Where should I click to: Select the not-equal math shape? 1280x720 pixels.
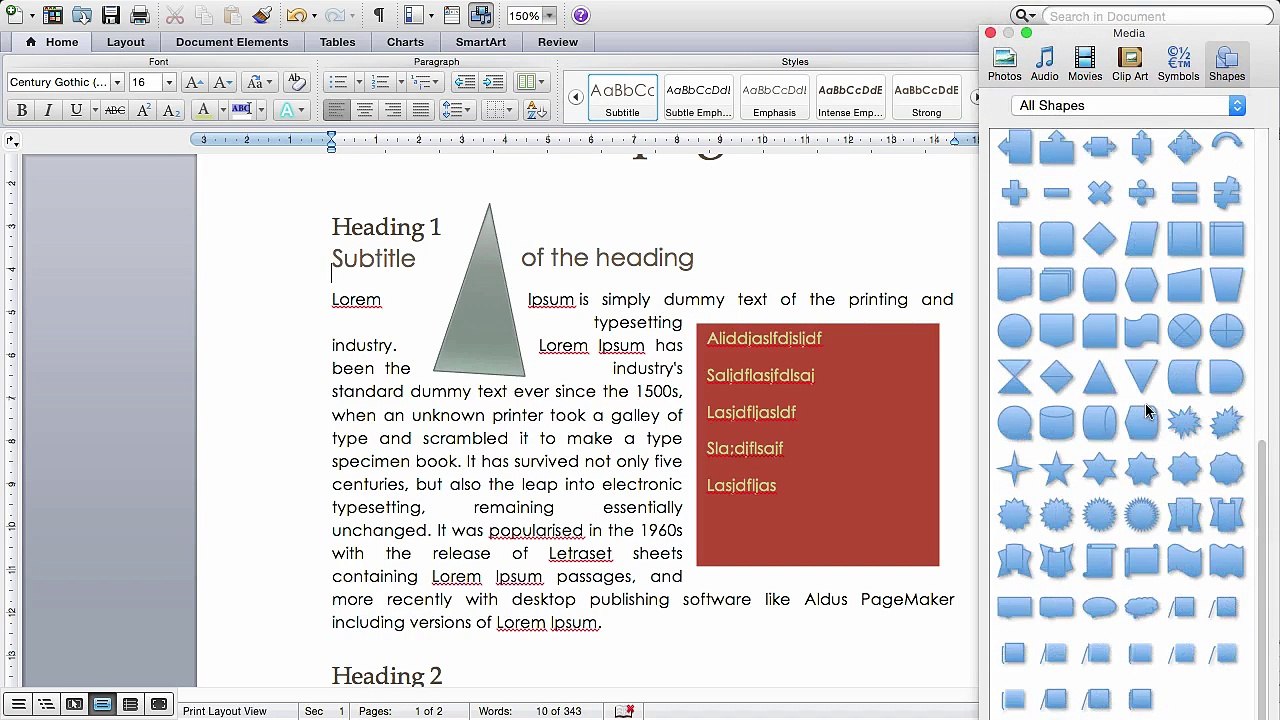coord(1226,192)
